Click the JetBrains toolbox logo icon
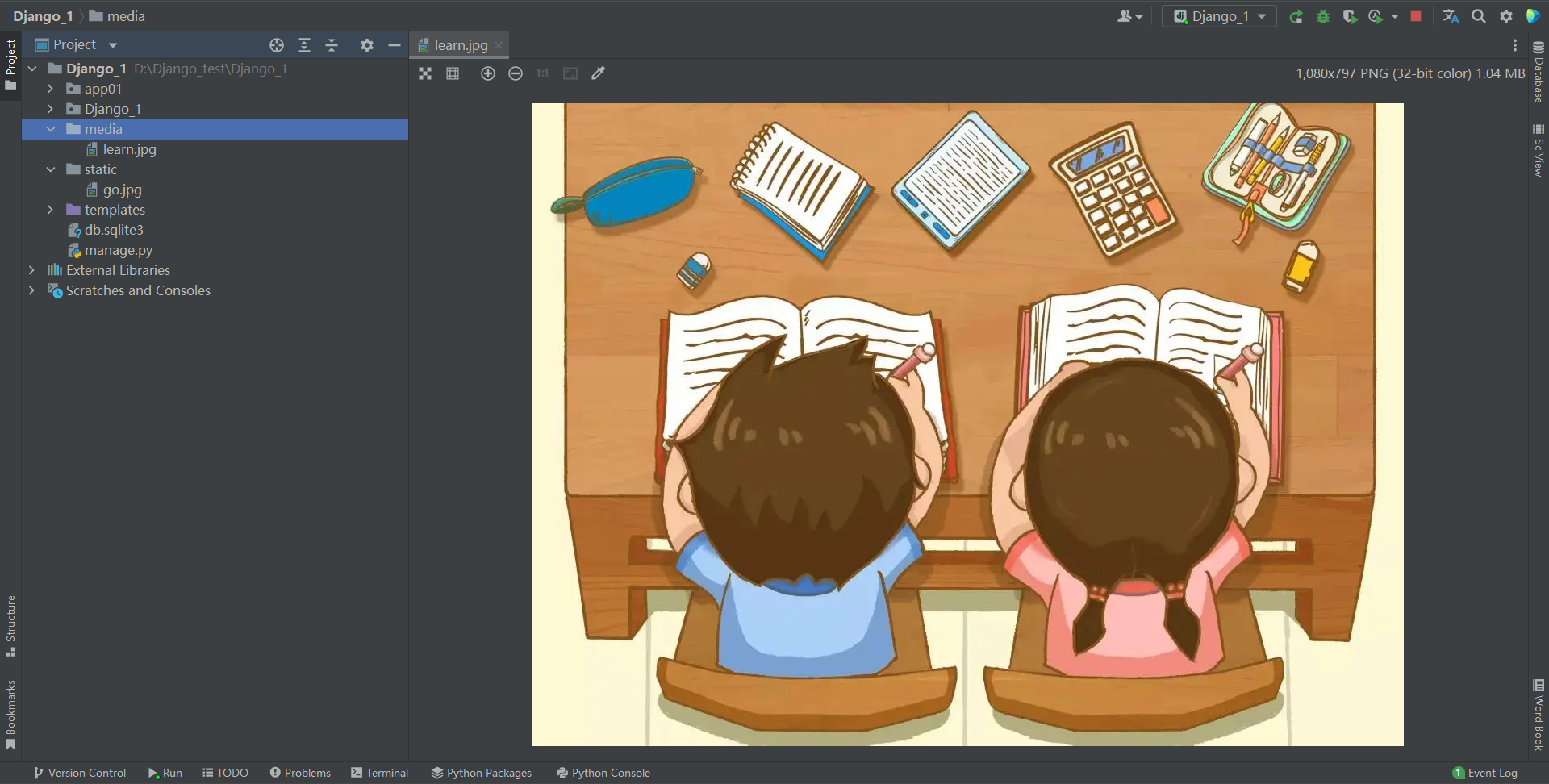 [1533, 16]
